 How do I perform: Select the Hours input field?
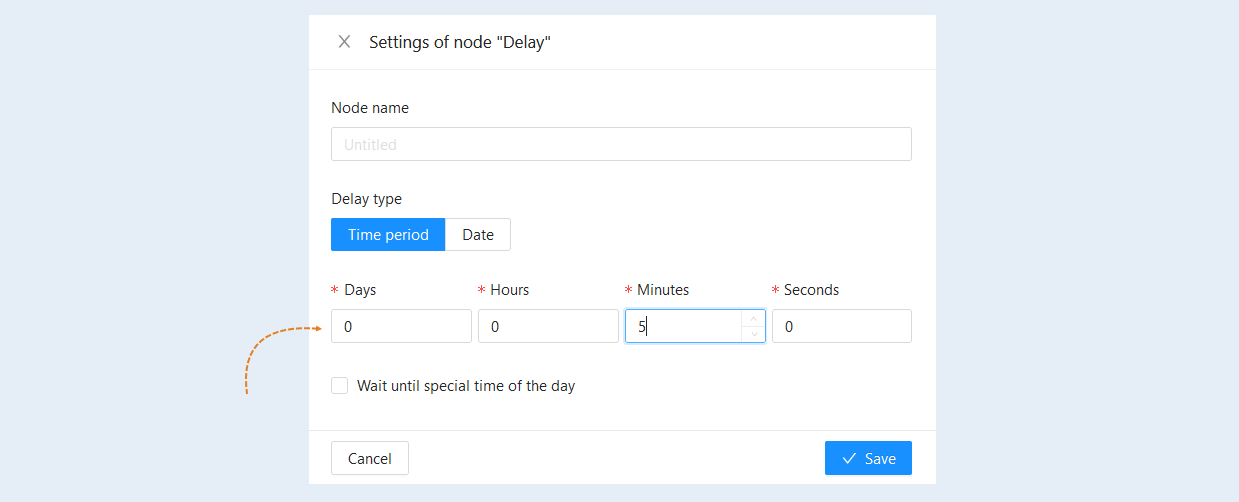click(548, 326)
